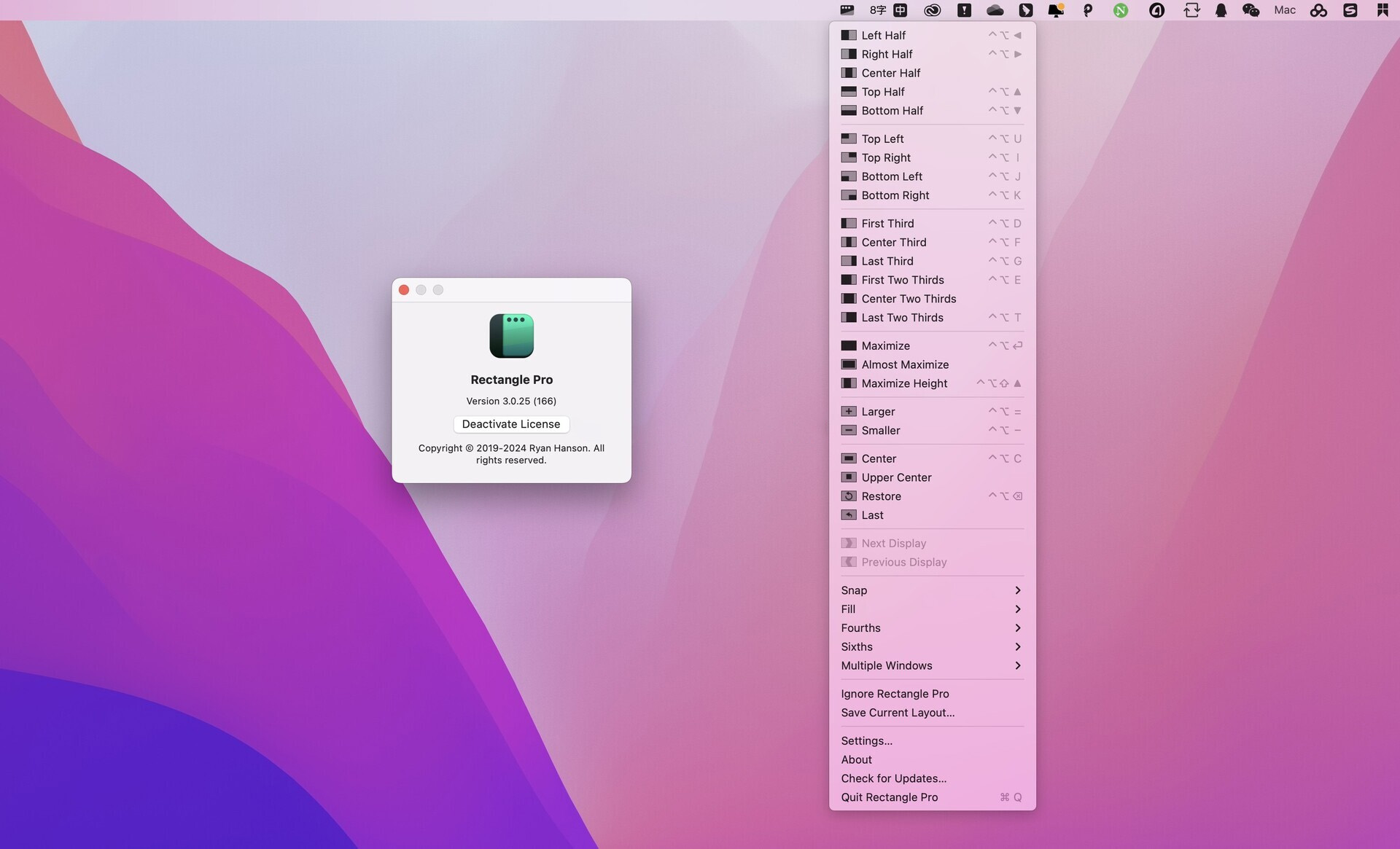Click the Rectangle Pro app icon in About window
The height and width of the screenshot is (849, 1400).
point(510,335)
